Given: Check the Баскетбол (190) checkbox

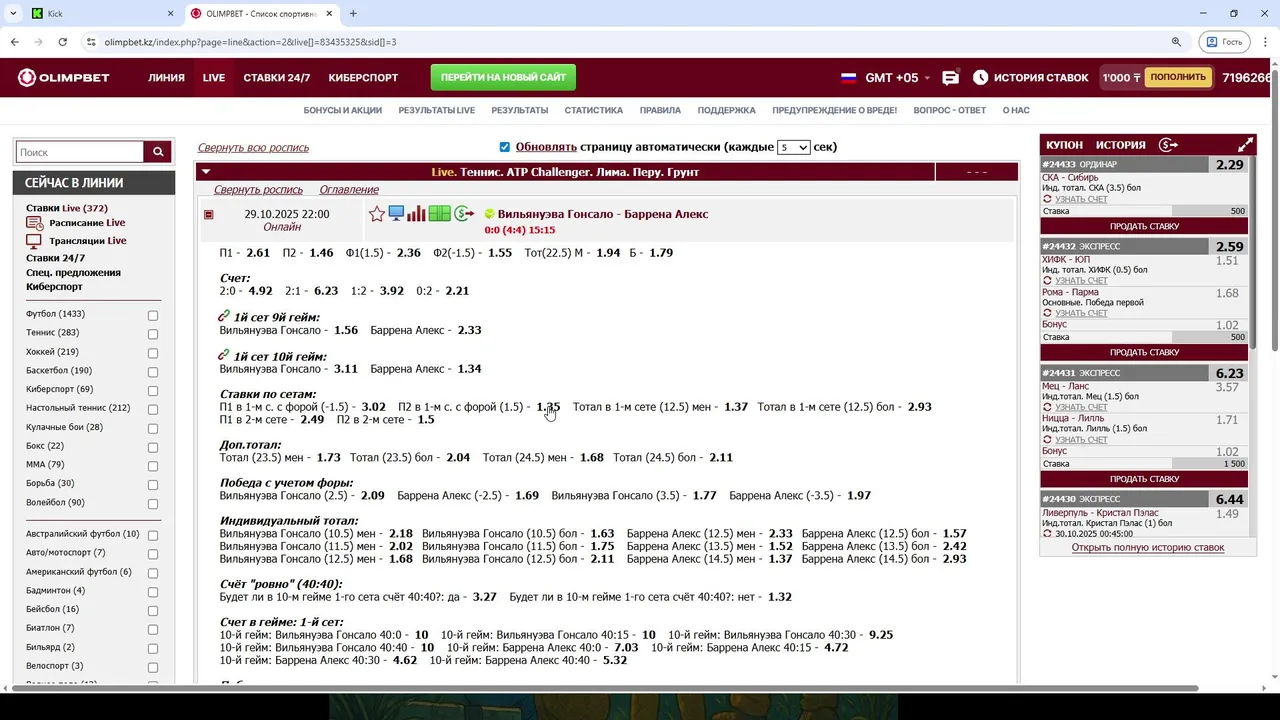Looking at the screenshot, I should click(153, 372).
